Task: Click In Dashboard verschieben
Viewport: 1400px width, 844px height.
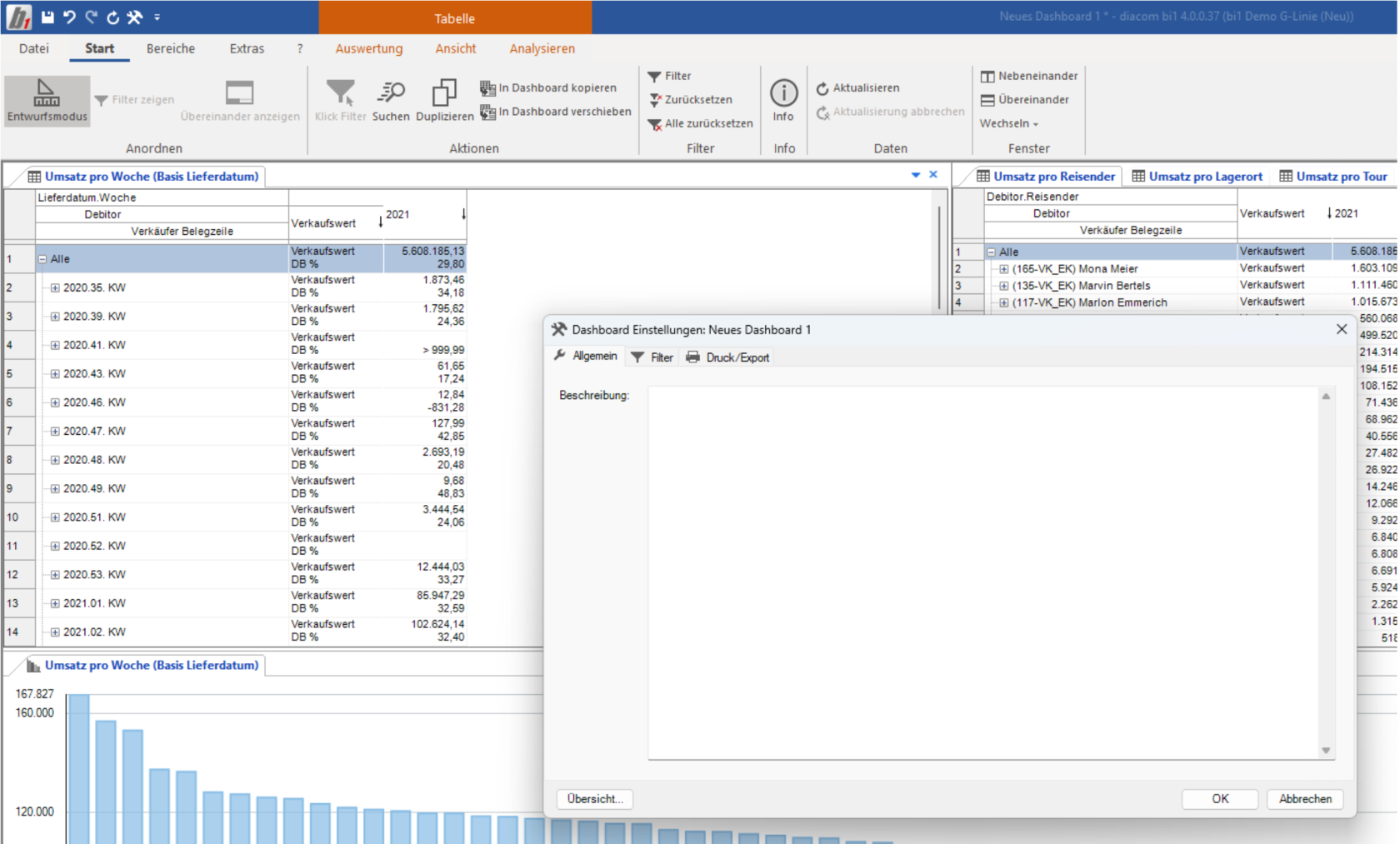Action: [556, 112]
